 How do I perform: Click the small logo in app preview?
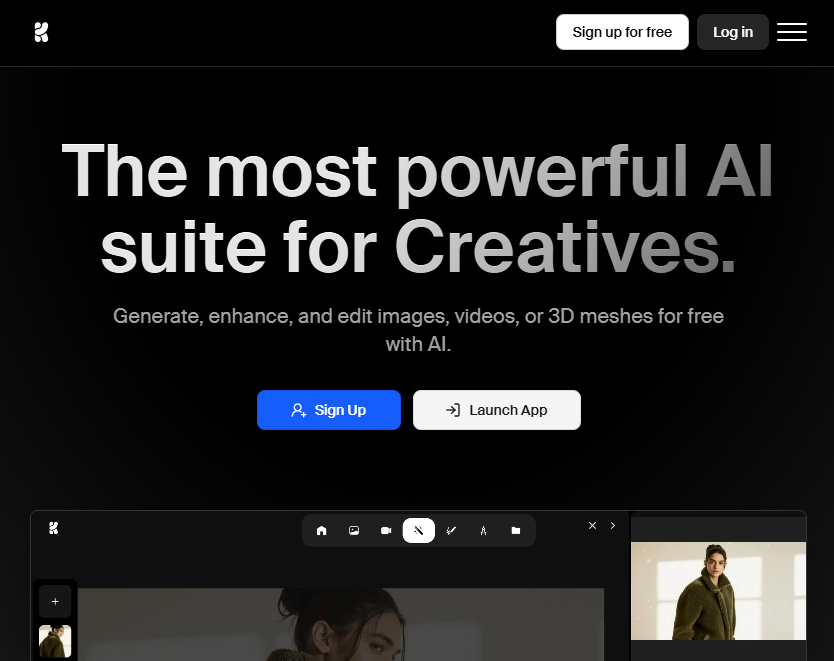pyautogui.click(x=54, y=528)
